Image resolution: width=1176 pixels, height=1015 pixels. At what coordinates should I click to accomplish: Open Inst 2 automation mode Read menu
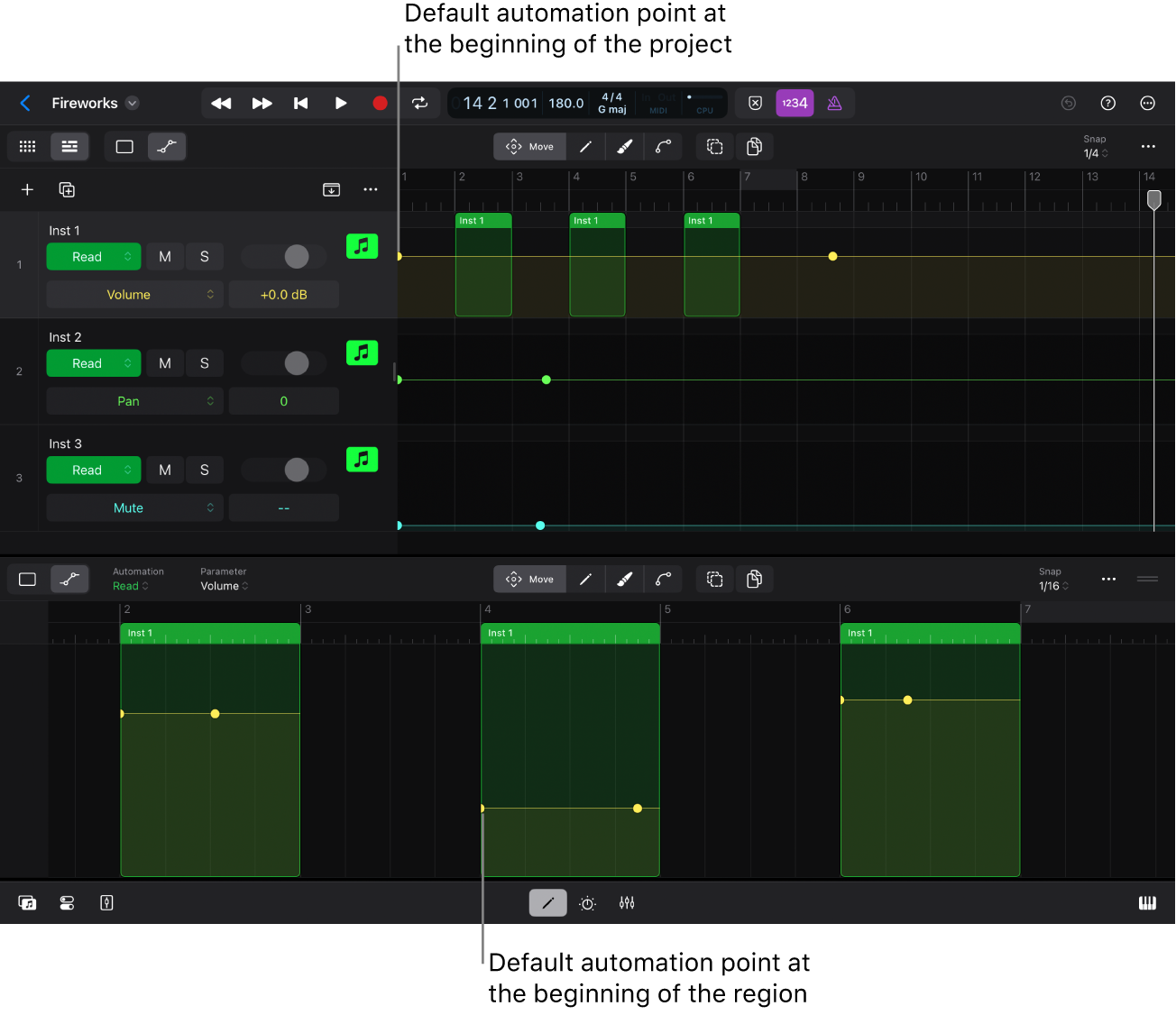pyautogui.click(x=94, y=363)
